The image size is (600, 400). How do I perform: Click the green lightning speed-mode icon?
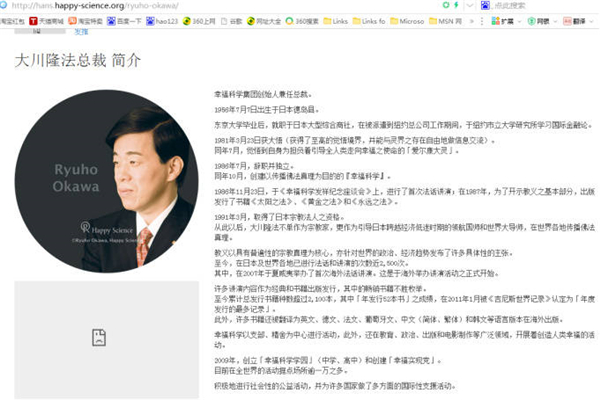(x=456, y=5)
